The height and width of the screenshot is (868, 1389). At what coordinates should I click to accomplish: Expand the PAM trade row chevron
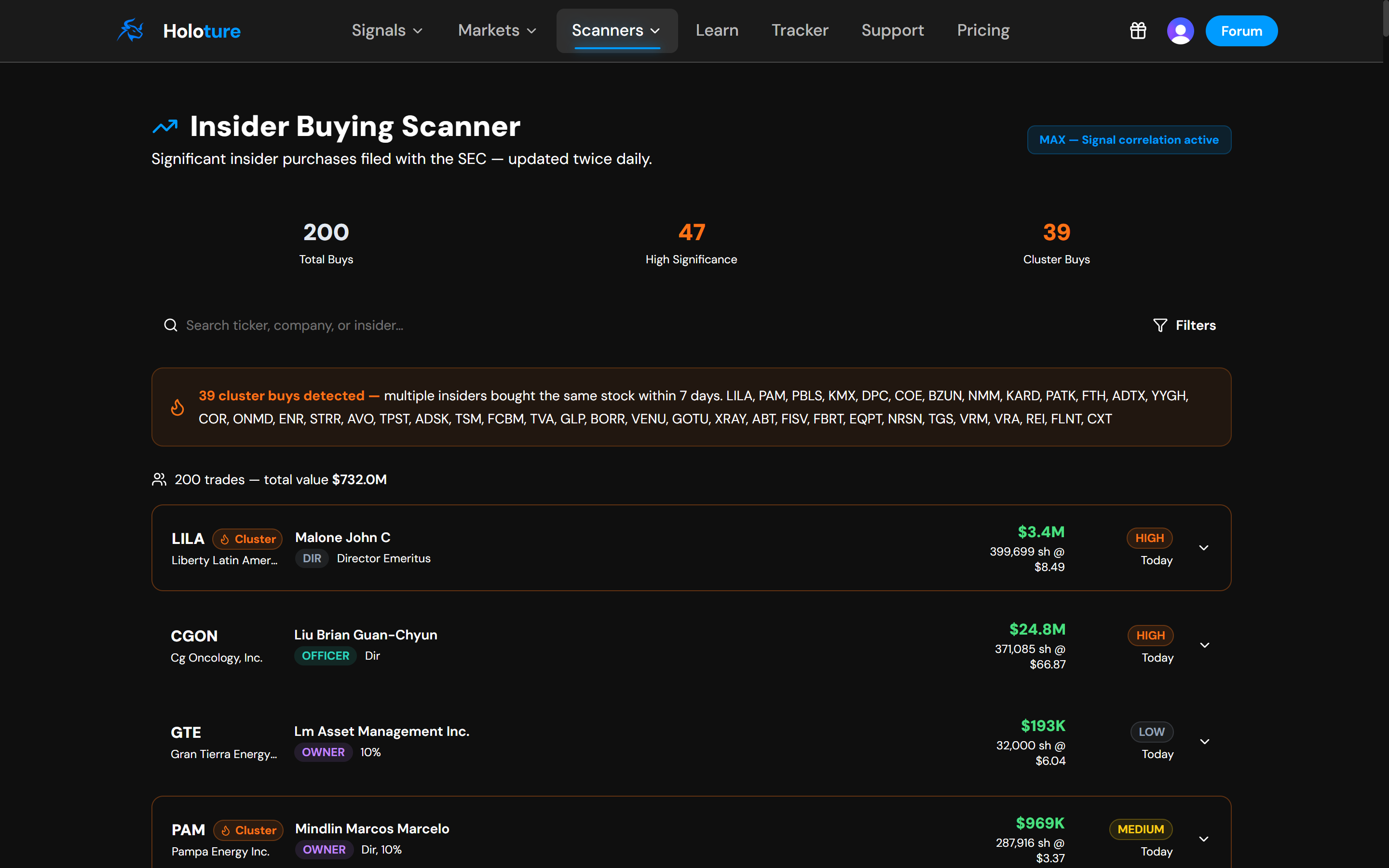(1204, 839)
